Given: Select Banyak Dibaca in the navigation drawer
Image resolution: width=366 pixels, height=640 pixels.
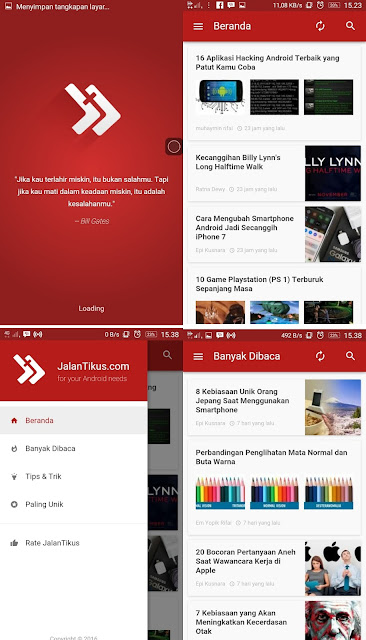Looking at the screenshot, I should [x=73, y=449].
